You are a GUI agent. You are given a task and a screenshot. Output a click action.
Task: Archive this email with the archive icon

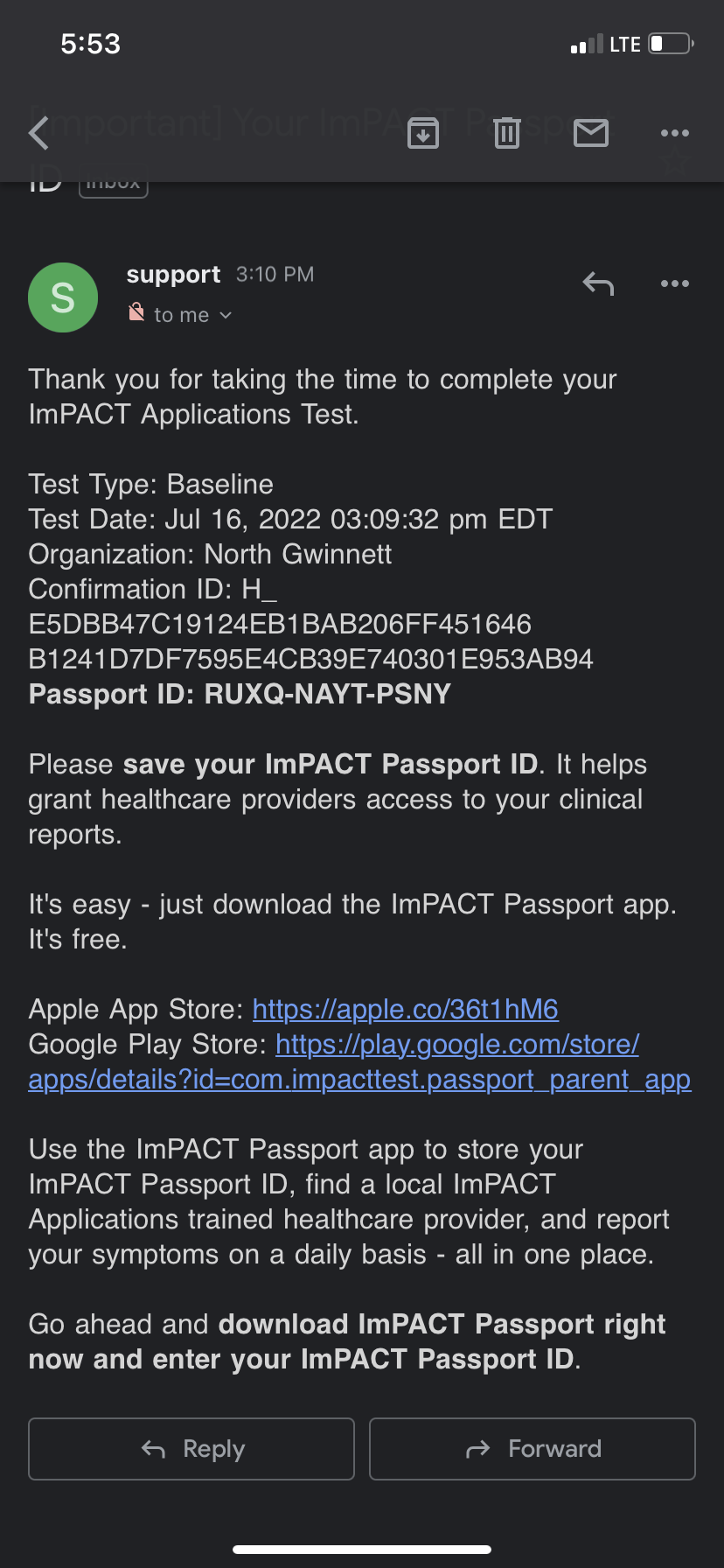pyautogui.click(x=423, y=133)
